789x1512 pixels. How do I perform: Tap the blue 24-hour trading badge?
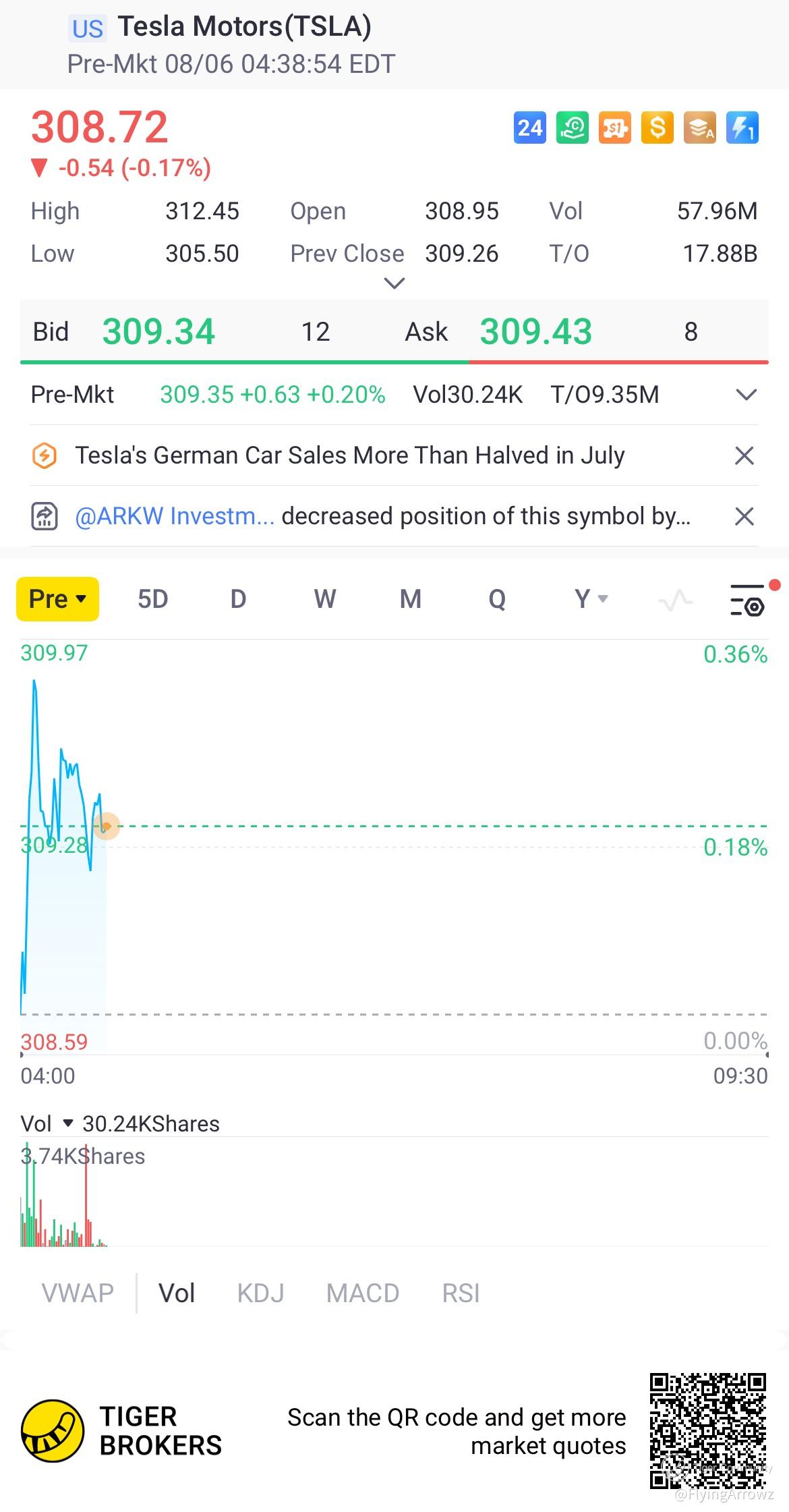(x=529, y=128)
